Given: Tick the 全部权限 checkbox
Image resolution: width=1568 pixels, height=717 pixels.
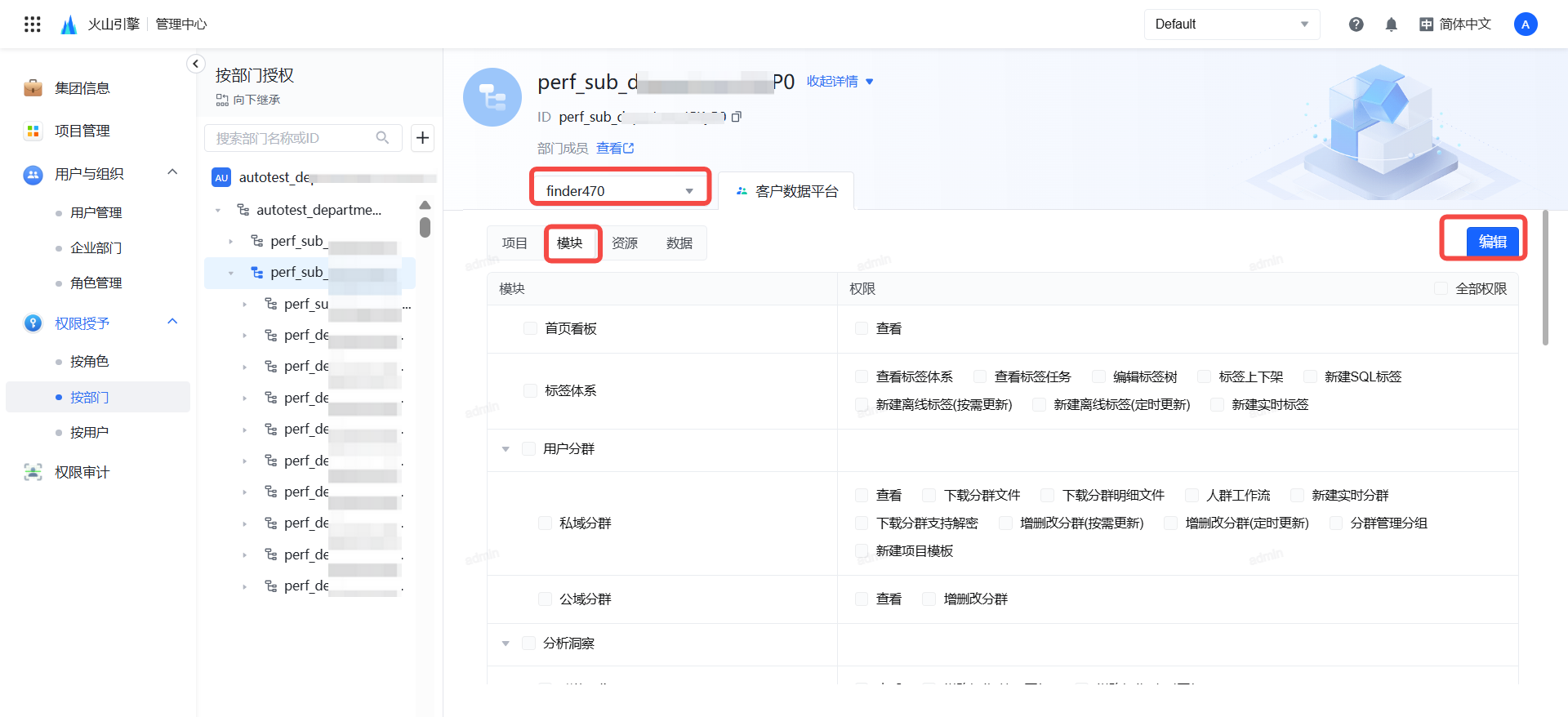Looking at the screenshot, I should (x=1441, y=288).
